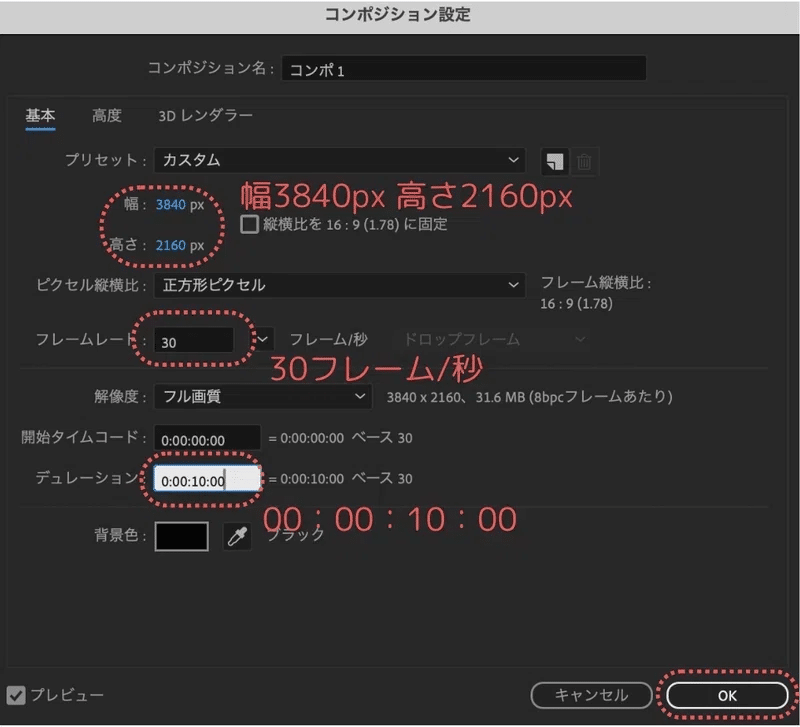Open the frame rate preset arrow
This screenshot has height=727, width=800.
[x=263, y=339]
